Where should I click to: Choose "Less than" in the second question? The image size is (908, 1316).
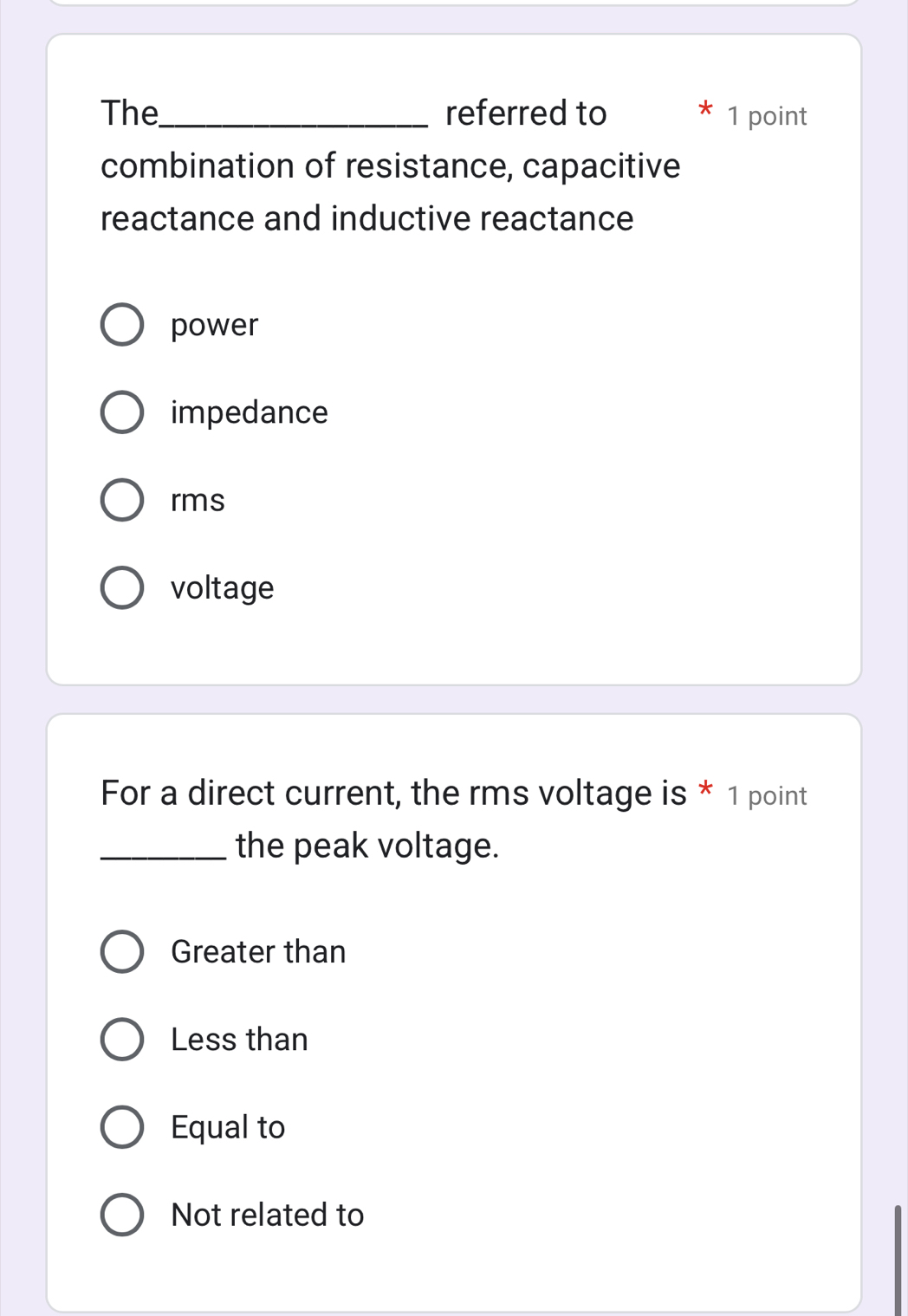[x=123, y=1039]
